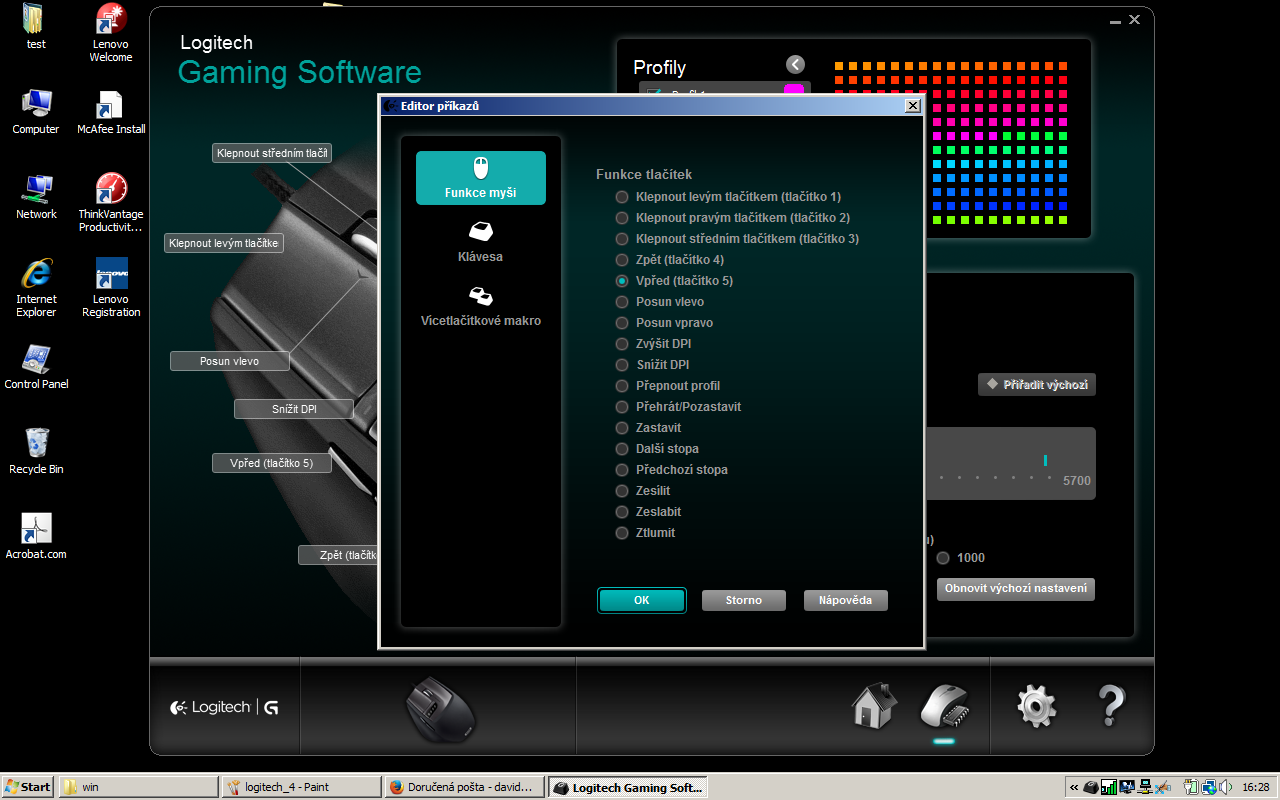This screenshot has width=1280, height=800.
Task: Select the Funkce myši category
Action: (x=481, y=178)
